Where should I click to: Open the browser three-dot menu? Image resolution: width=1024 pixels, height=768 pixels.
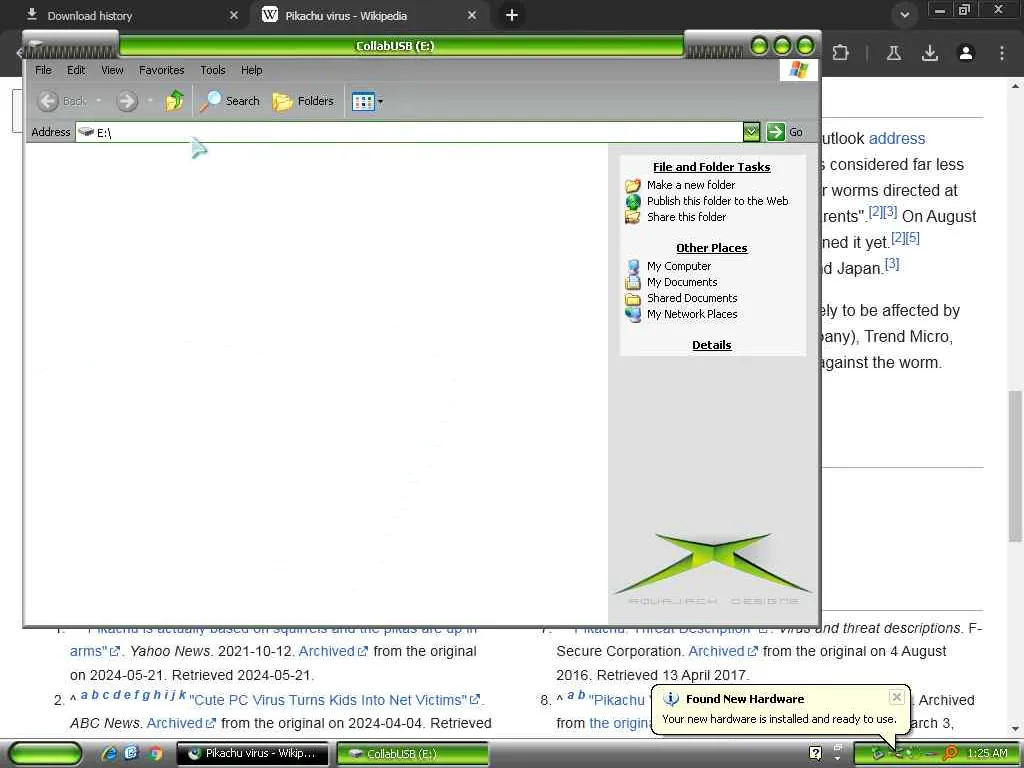(x=1002, y=53)
